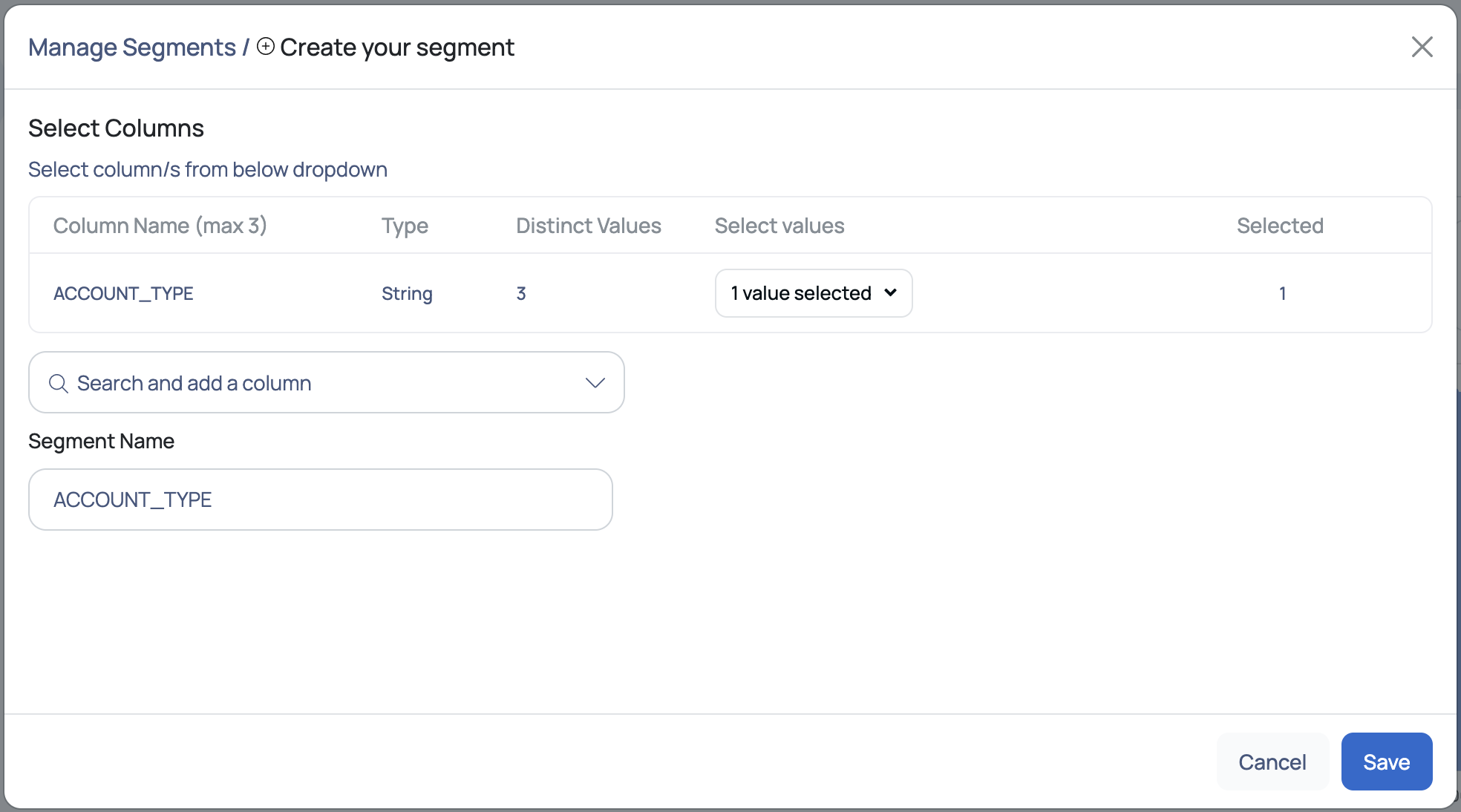This screenshot has width=1461, height=812.
Task: Close the Create your segment dialog
Action: pyautogui.click(x=1422, y=47)
